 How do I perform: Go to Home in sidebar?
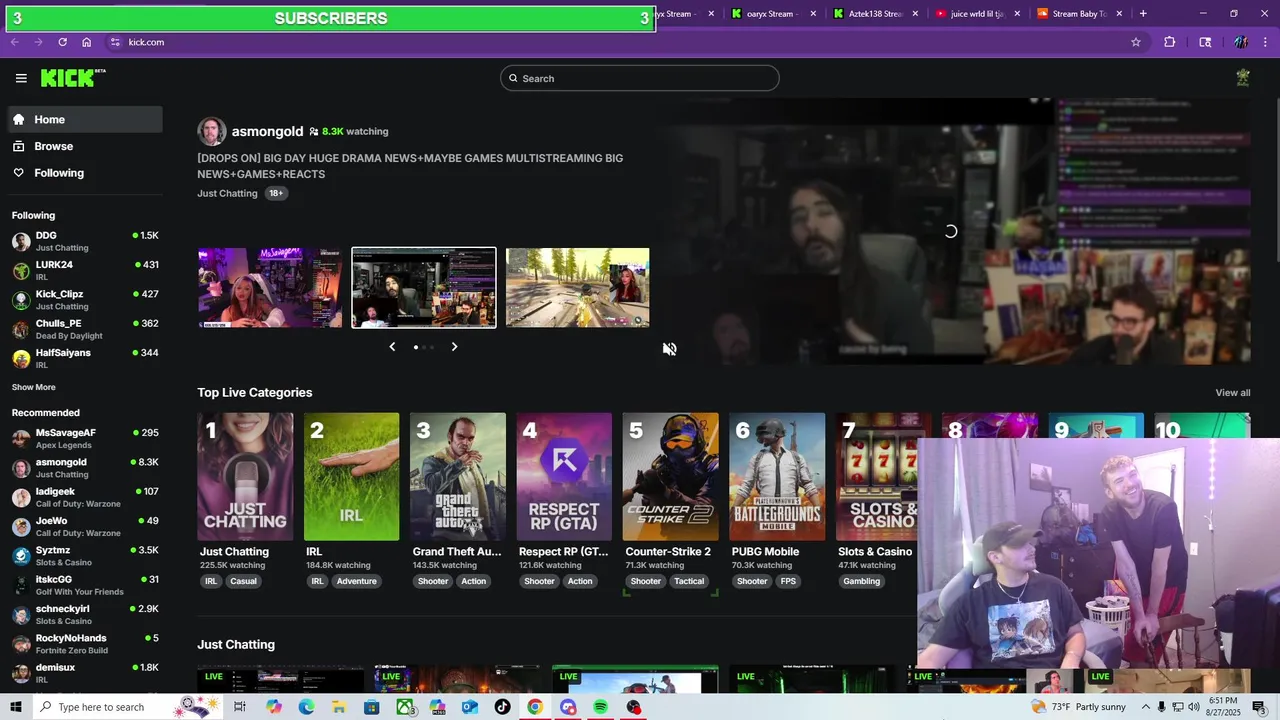tap(85, 119)
